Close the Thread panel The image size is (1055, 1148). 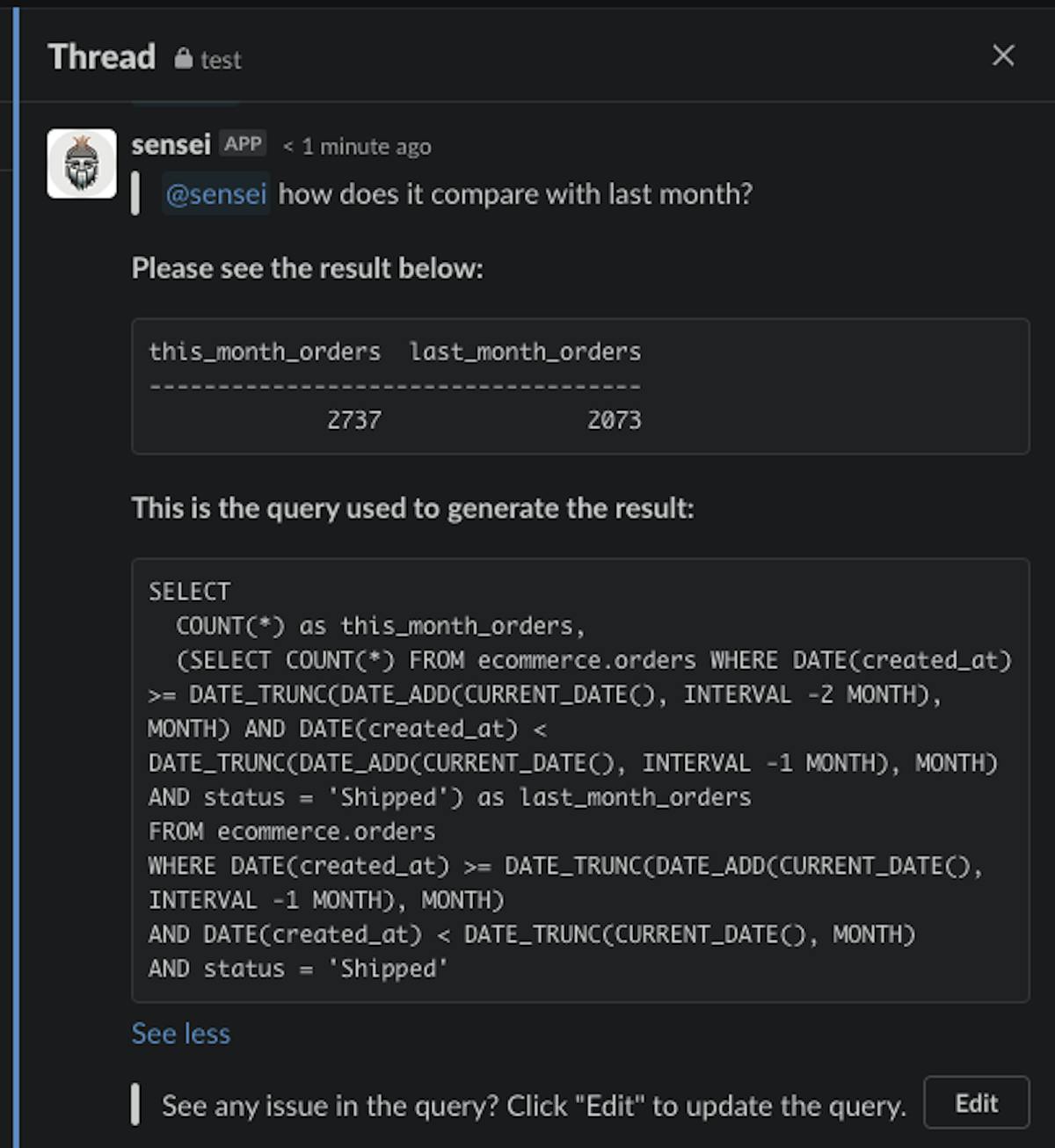click(1002, 55)
